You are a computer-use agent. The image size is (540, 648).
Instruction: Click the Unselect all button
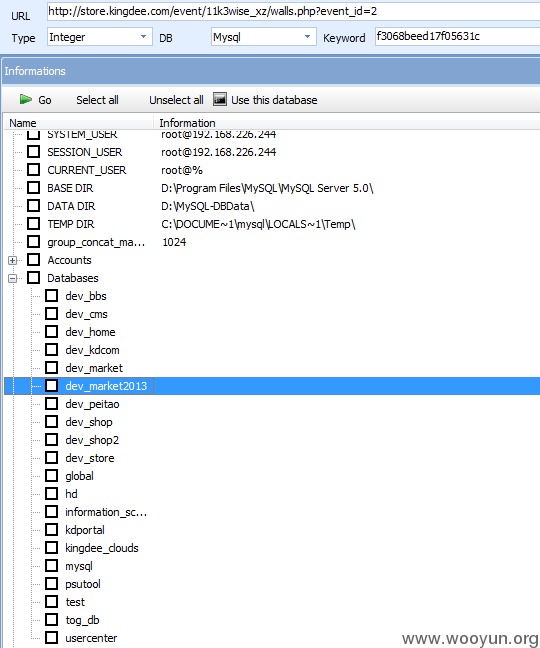click(176, 100)
